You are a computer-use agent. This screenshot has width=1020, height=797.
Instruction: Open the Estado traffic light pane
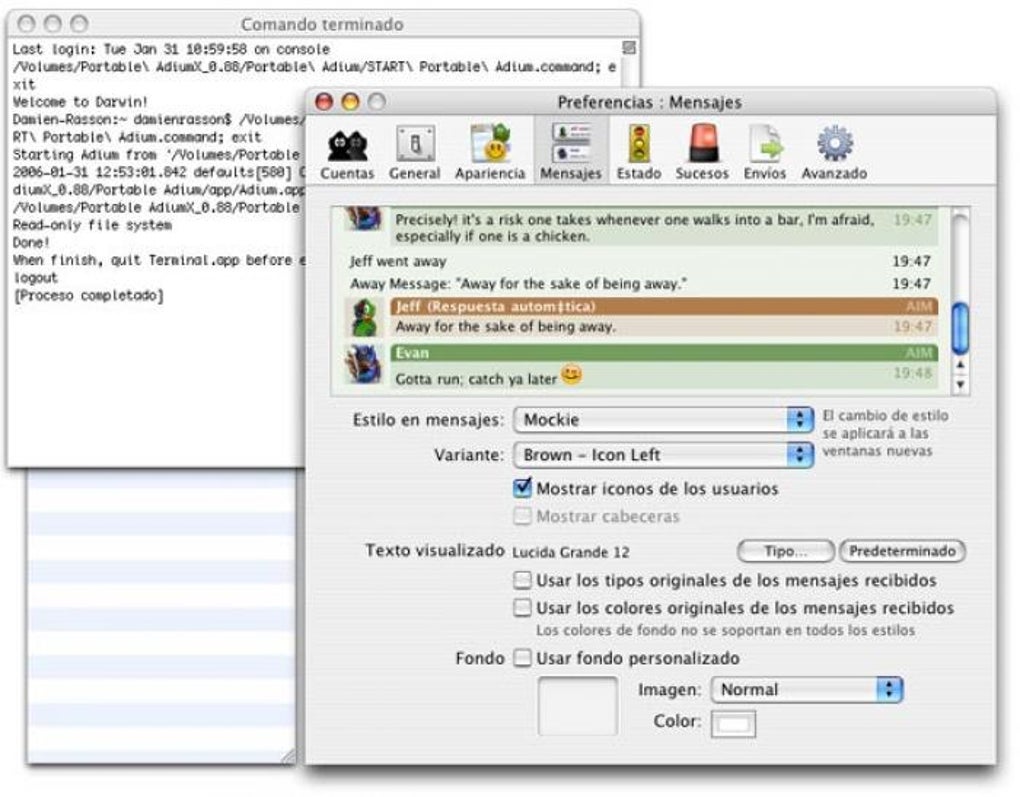[639, 153]
